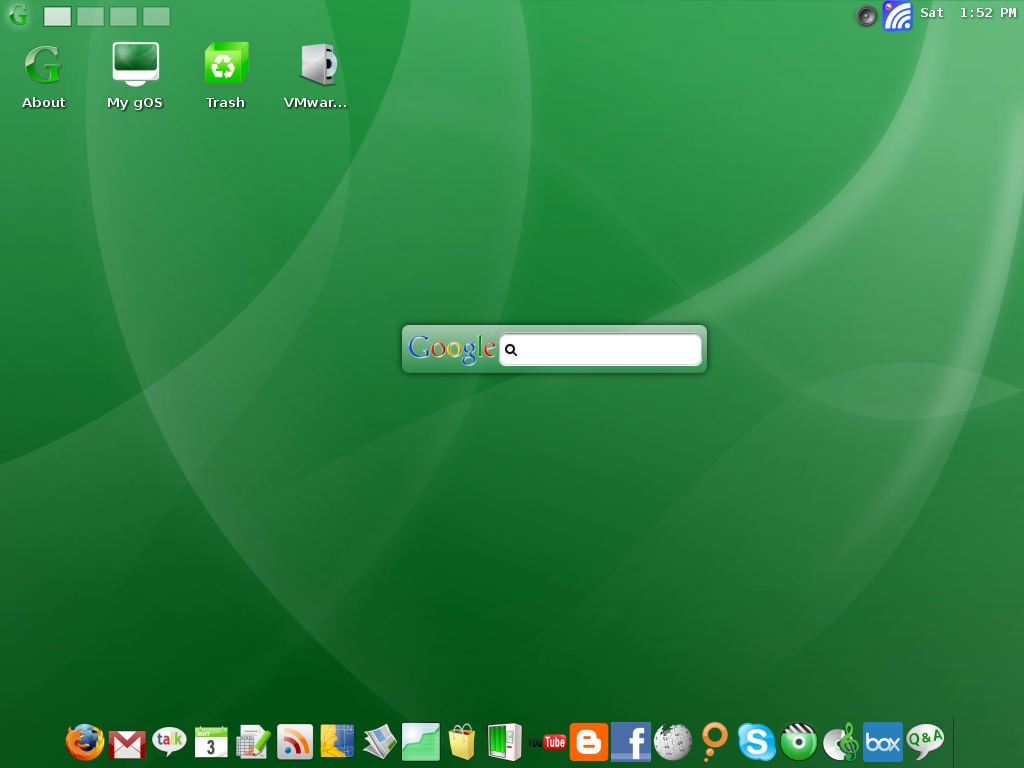Start Skype from the dock
This screenshot has height=768, width=1024.
tap(757, 742)
